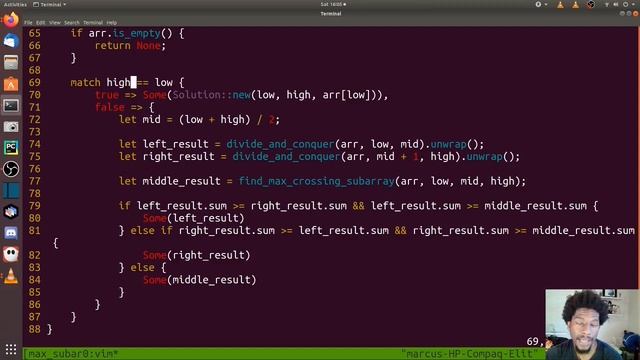The image size is (640, 360).
Task: Open the Help menu
Action: click(x=111, y=23)
